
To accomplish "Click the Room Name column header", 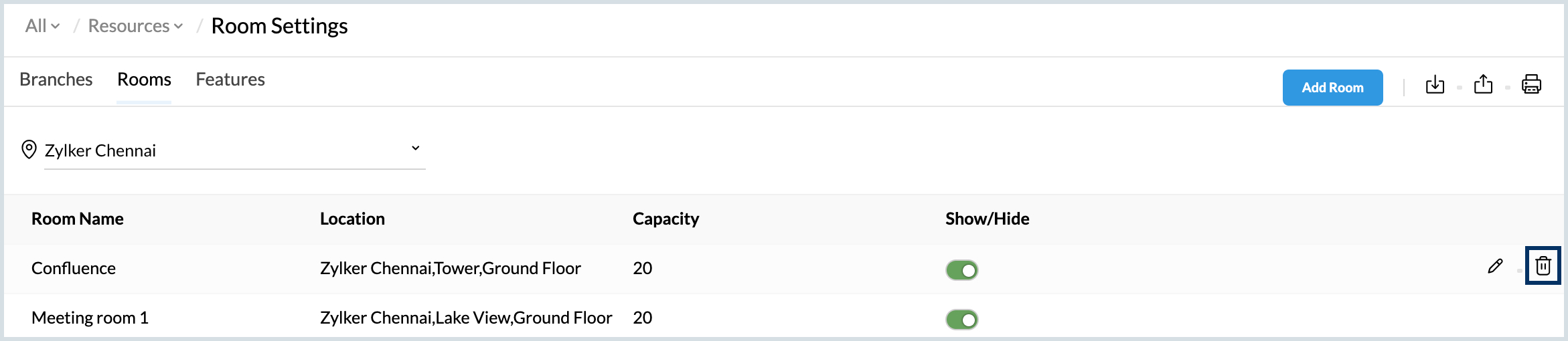I will [78, 219].
